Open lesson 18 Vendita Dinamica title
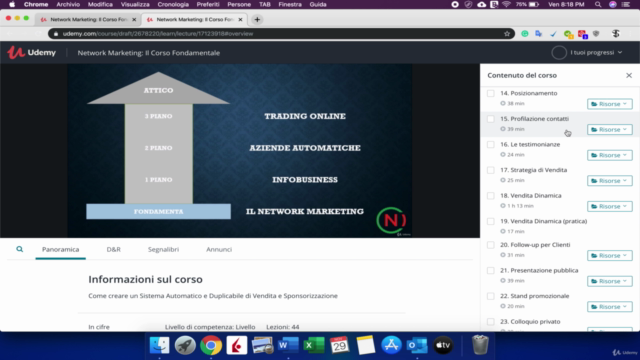 tap(531, 196)
